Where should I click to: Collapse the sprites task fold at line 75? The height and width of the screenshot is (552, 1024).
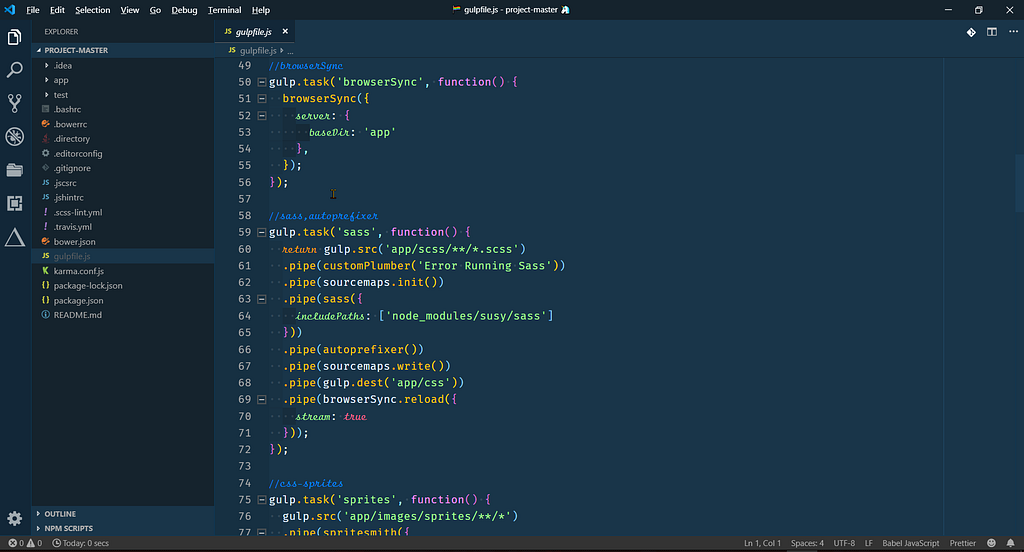click(x=261, y=500)
